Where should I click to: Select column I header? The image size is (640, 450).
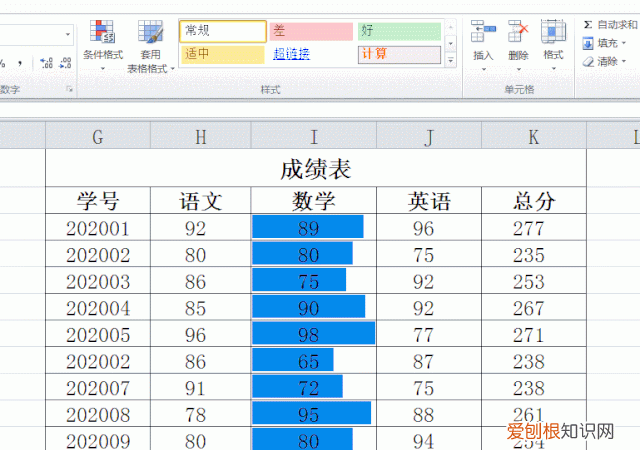click(313, 137)
